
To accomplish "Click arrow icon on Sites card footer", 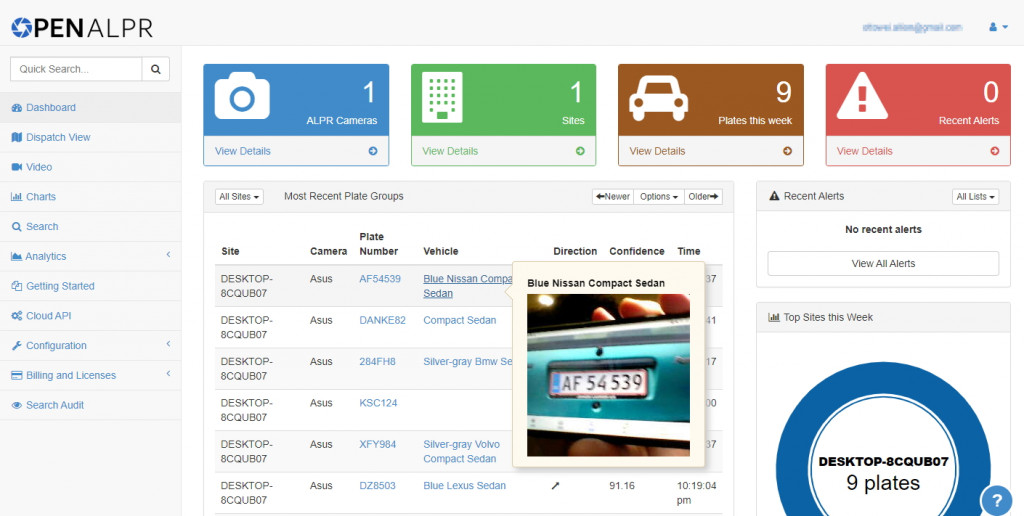I will click(580, 151).
